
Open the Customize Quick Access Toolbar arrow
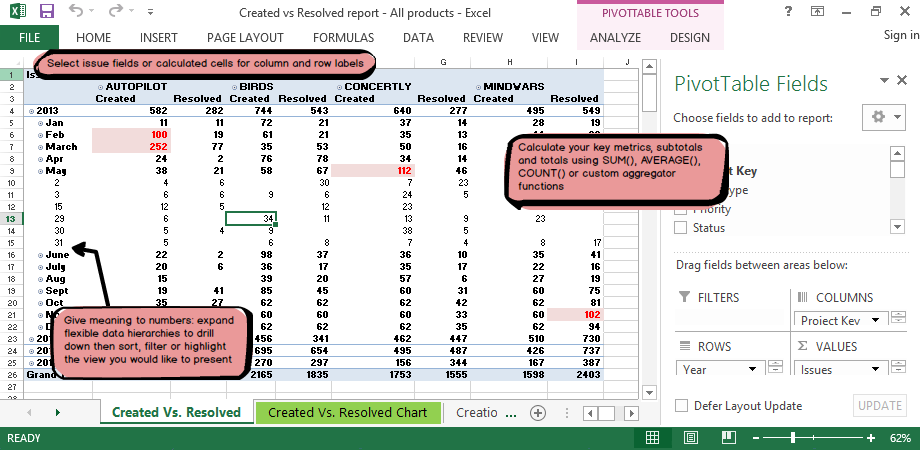[x=151, y=11]
